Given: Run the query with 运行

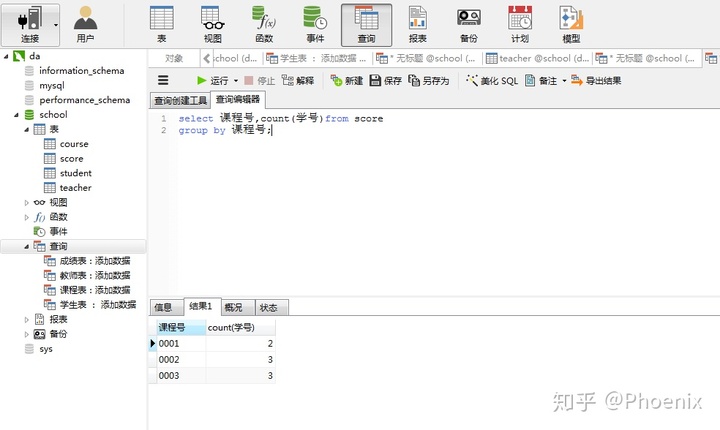Looking at the screenshot, I should pyautogui.click(x=213, y=81).
